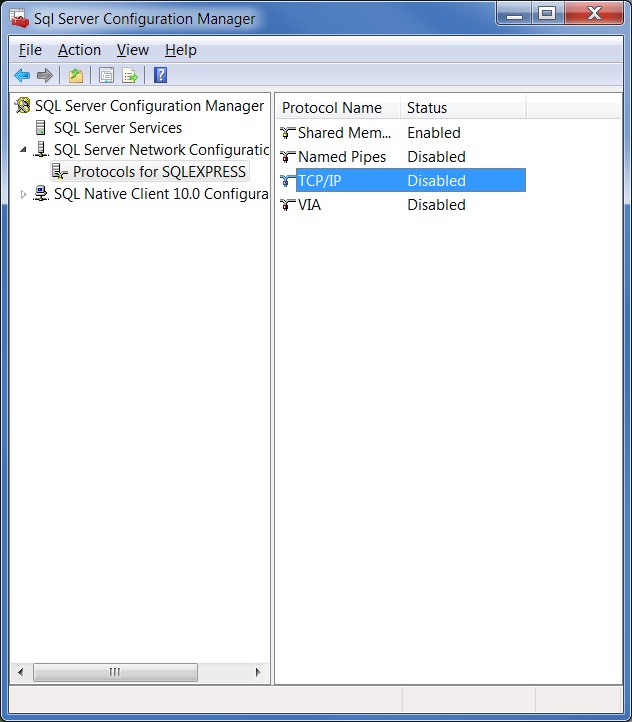The height and width of the screenshot is (722, 632).
Task: Click the root SQL Server Configuration Manager icon
Action: coord(23,105)
